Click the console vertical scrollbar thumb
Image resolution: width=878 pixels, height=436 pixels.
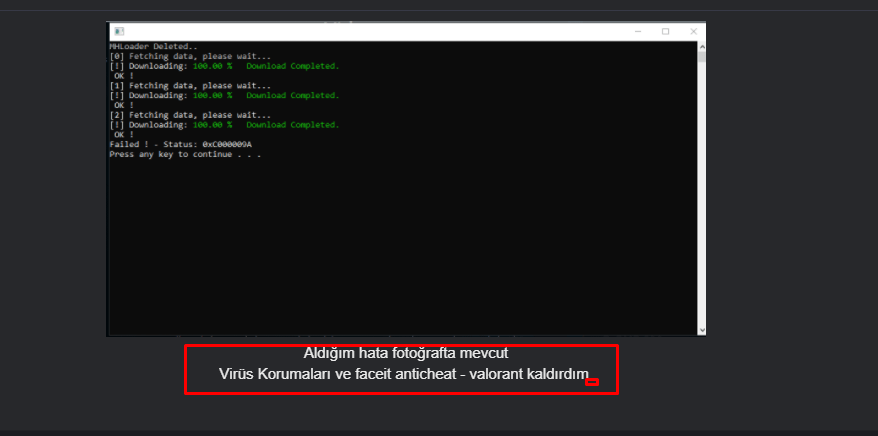702,56
